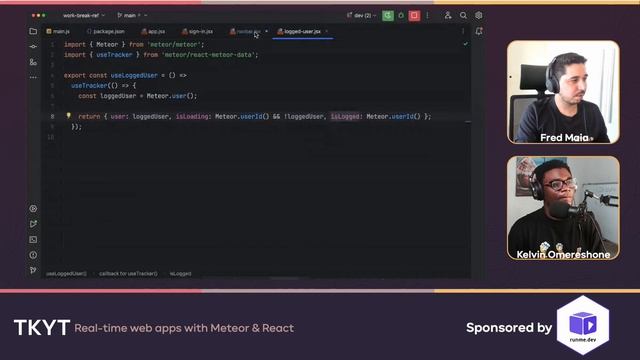Click the Kelvin Omereshone webcam thumbnail
This screenshot has height=360, width=640.
563,208
